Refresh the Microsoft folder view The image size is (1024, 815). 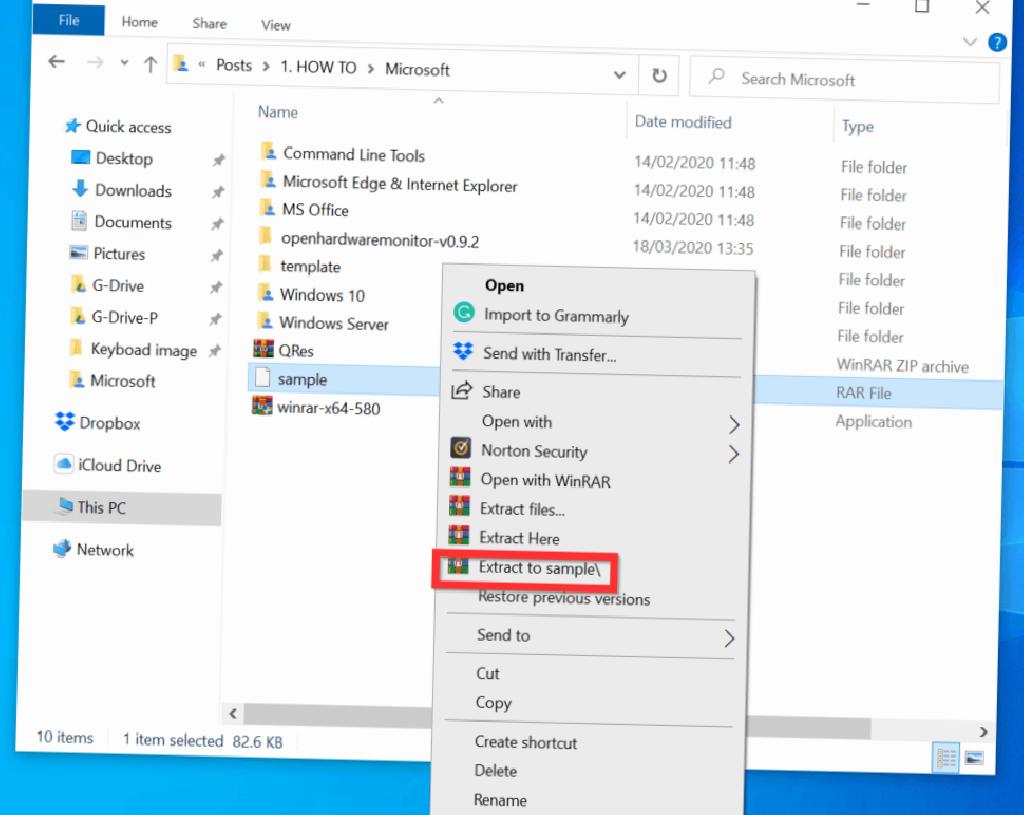pyautogui.click(x=660, y=76)
